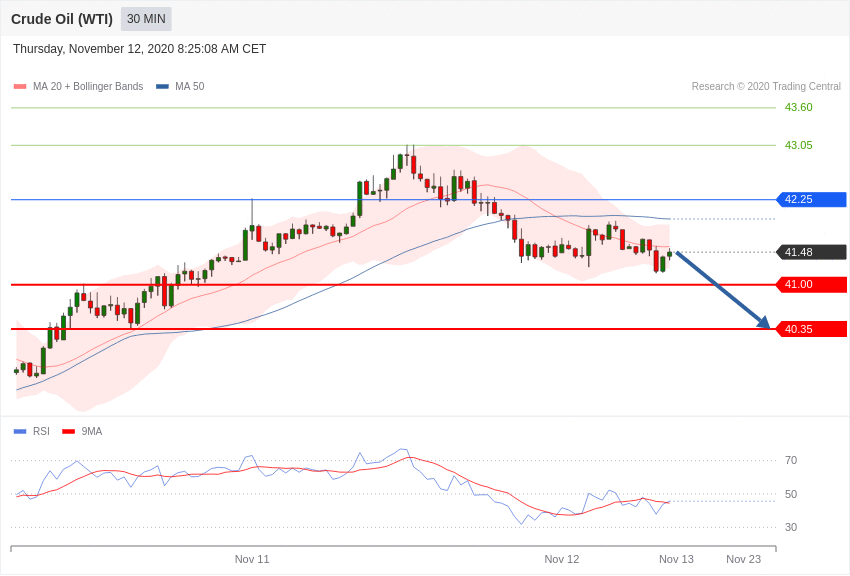Toggle the MA 20 + Bollinger Bands legend swatch
Image resolution: width=850 pixels, height=576 pixels.
pyautogui.click(x=20, y=87)
